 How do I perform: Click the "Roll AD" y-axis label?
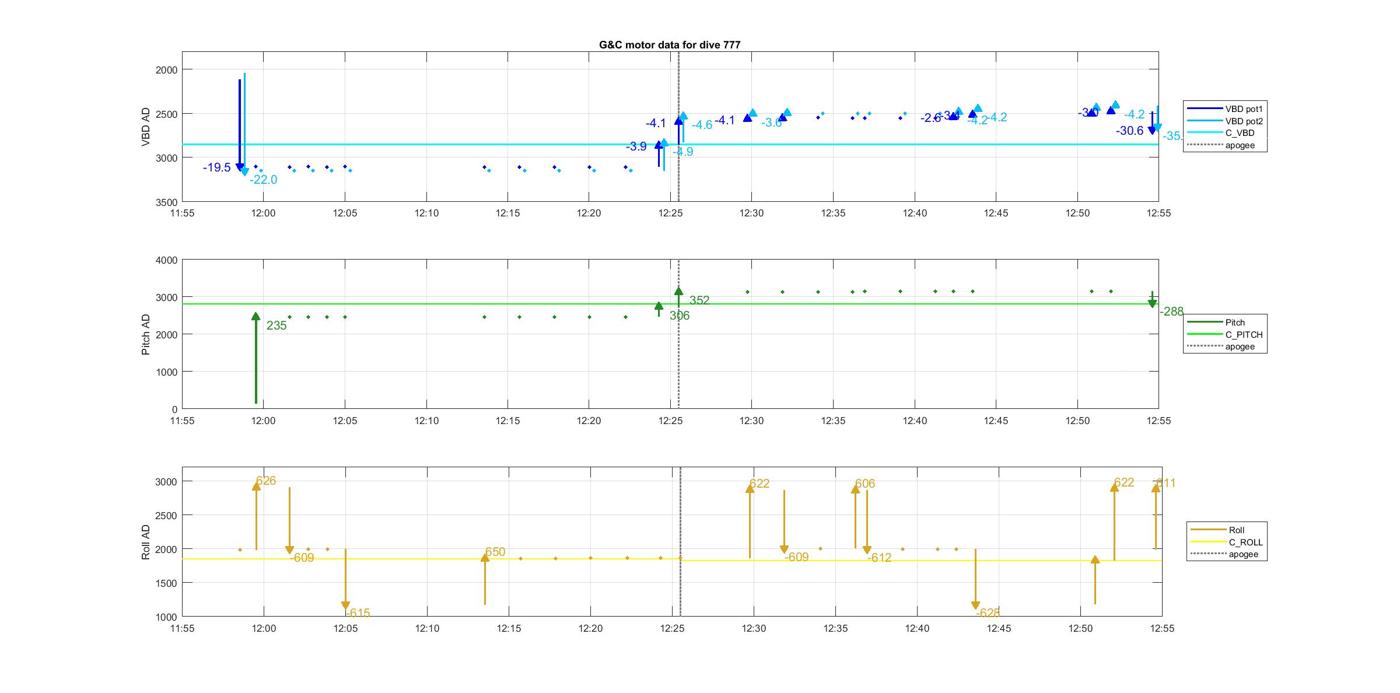tap(146, 541)
